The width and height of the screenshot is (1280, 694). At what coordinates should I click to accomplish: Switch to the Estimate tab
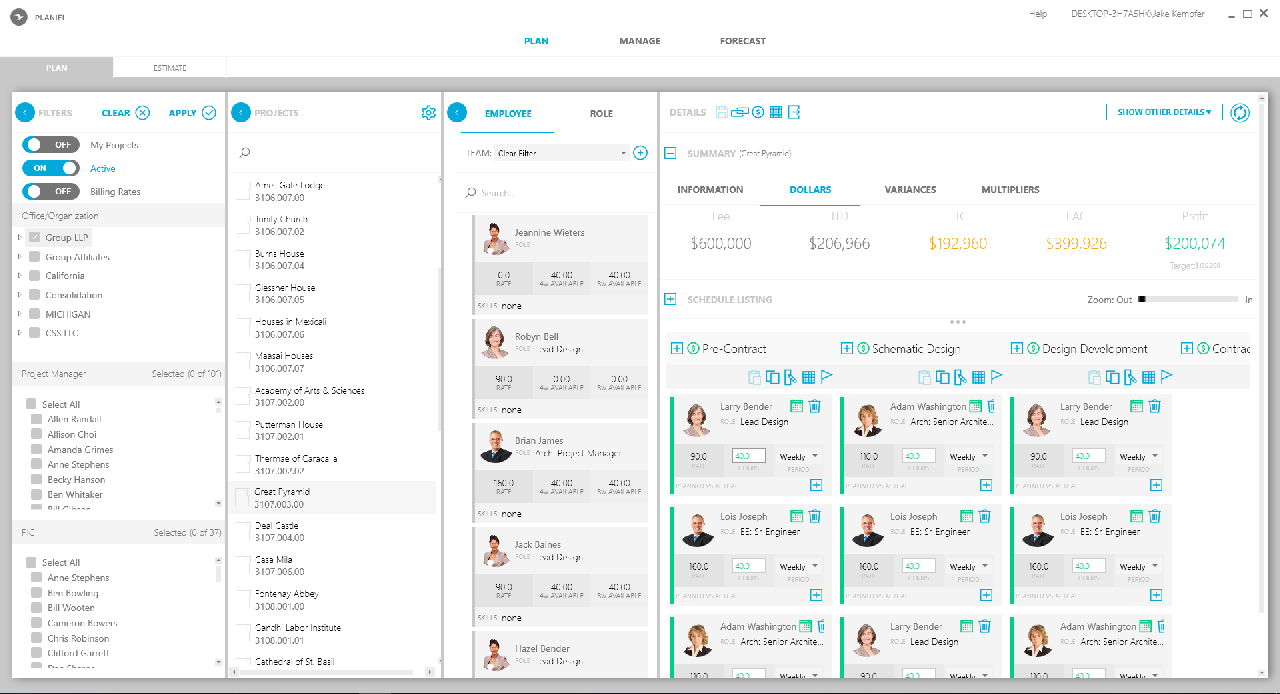click(x=170, y=68)
